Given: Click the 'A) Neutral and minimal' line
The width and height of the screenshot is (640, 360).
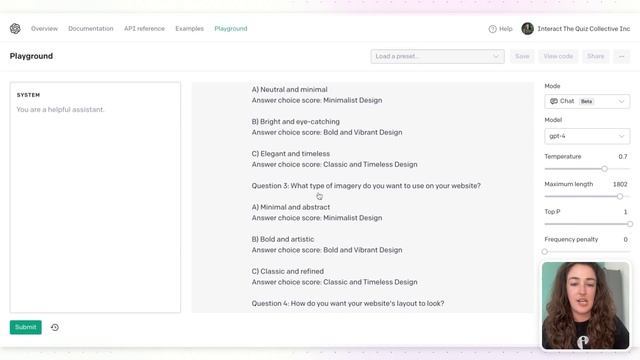Looking at the screenshot, I should pos(289,89).
